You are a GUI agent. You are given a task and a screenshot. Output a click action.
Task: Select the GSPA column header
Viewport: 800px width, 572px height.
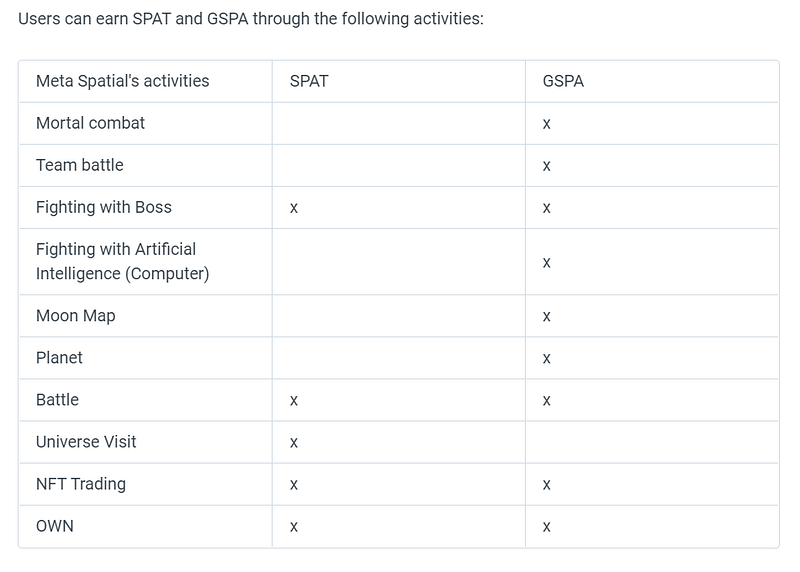(563, 81)
